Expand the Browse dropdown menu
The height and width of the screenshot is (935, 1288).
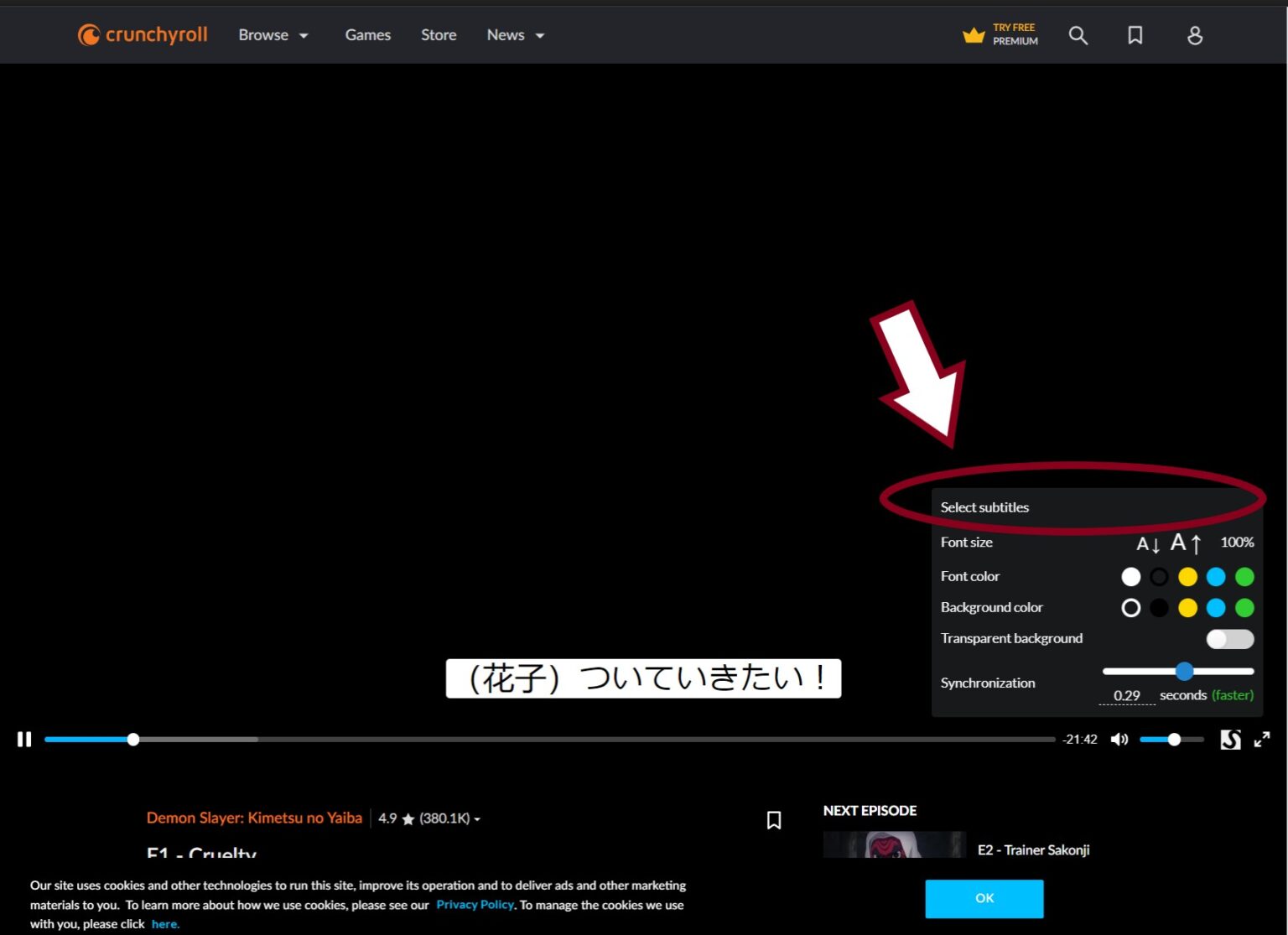pos(273,35)
